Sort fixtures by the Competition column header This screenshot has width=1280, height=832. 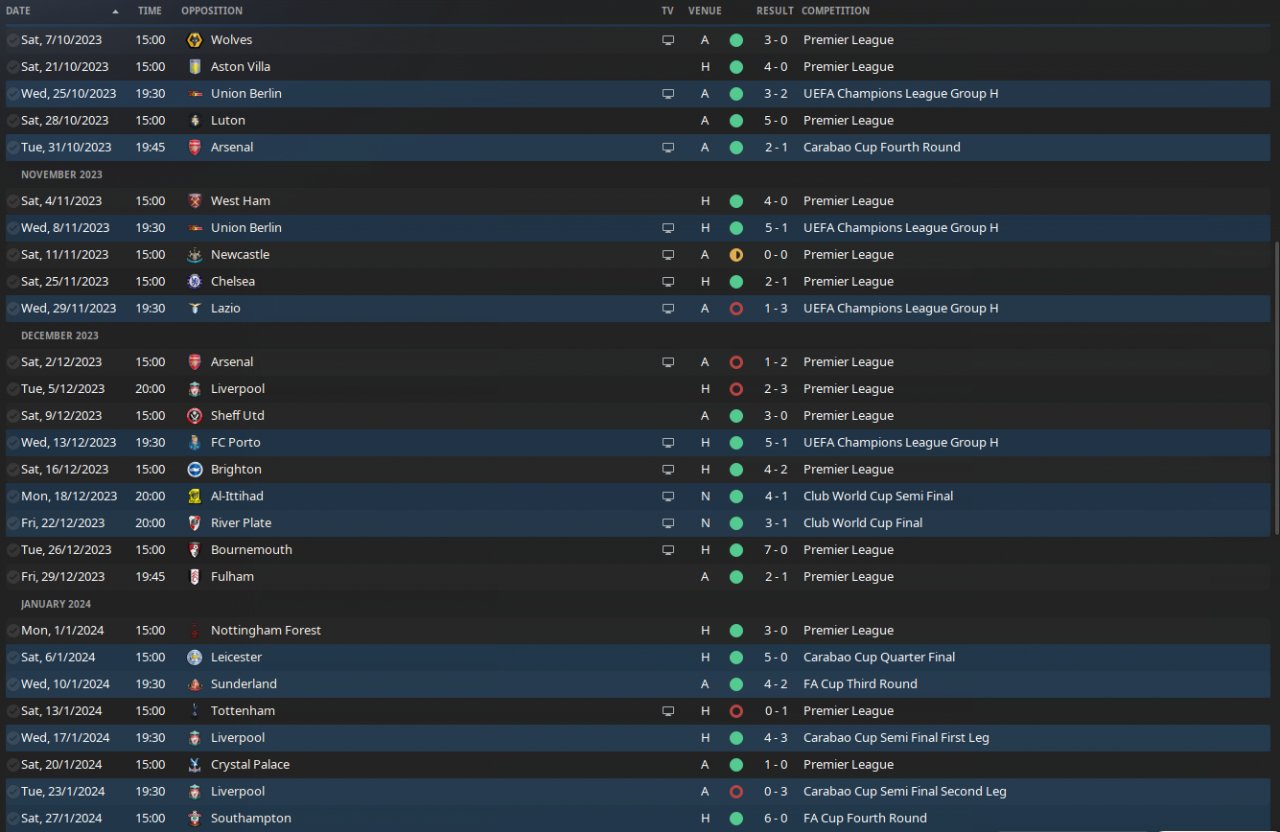835,11
